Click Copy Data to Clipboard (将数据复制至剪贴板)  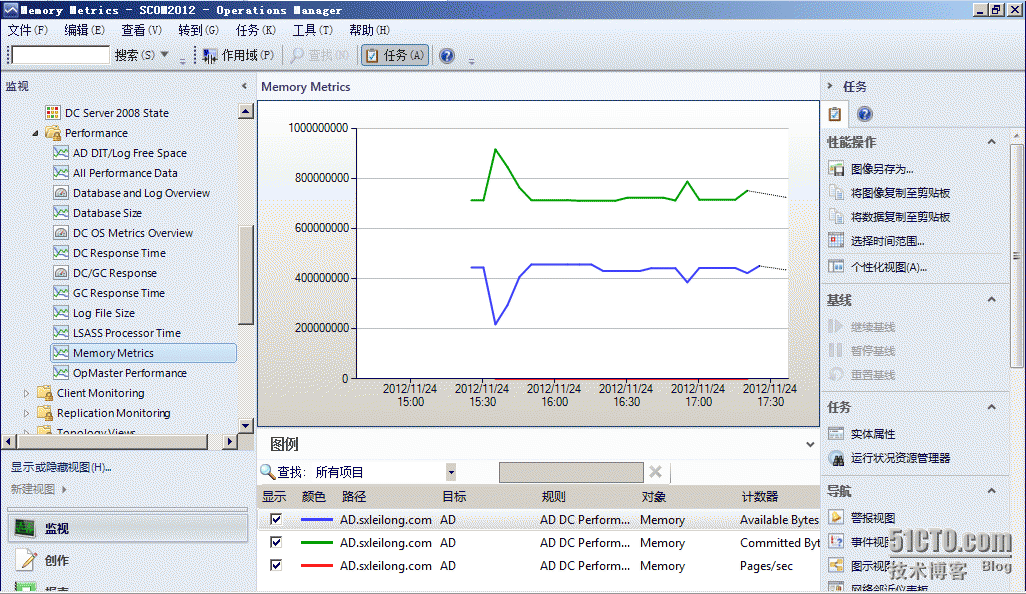tap(900, 217)
